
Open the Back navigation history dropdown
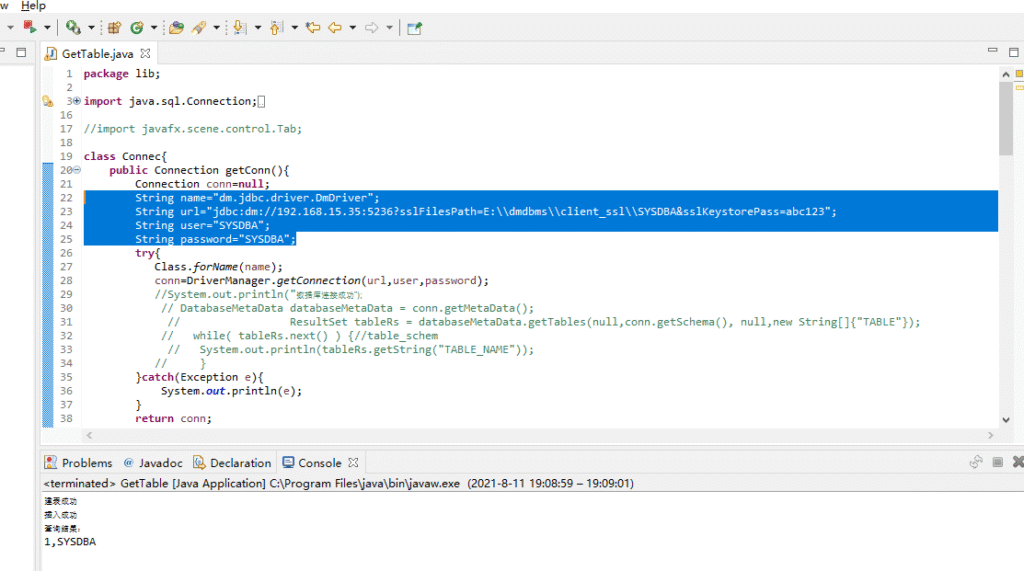coord(351,28)
